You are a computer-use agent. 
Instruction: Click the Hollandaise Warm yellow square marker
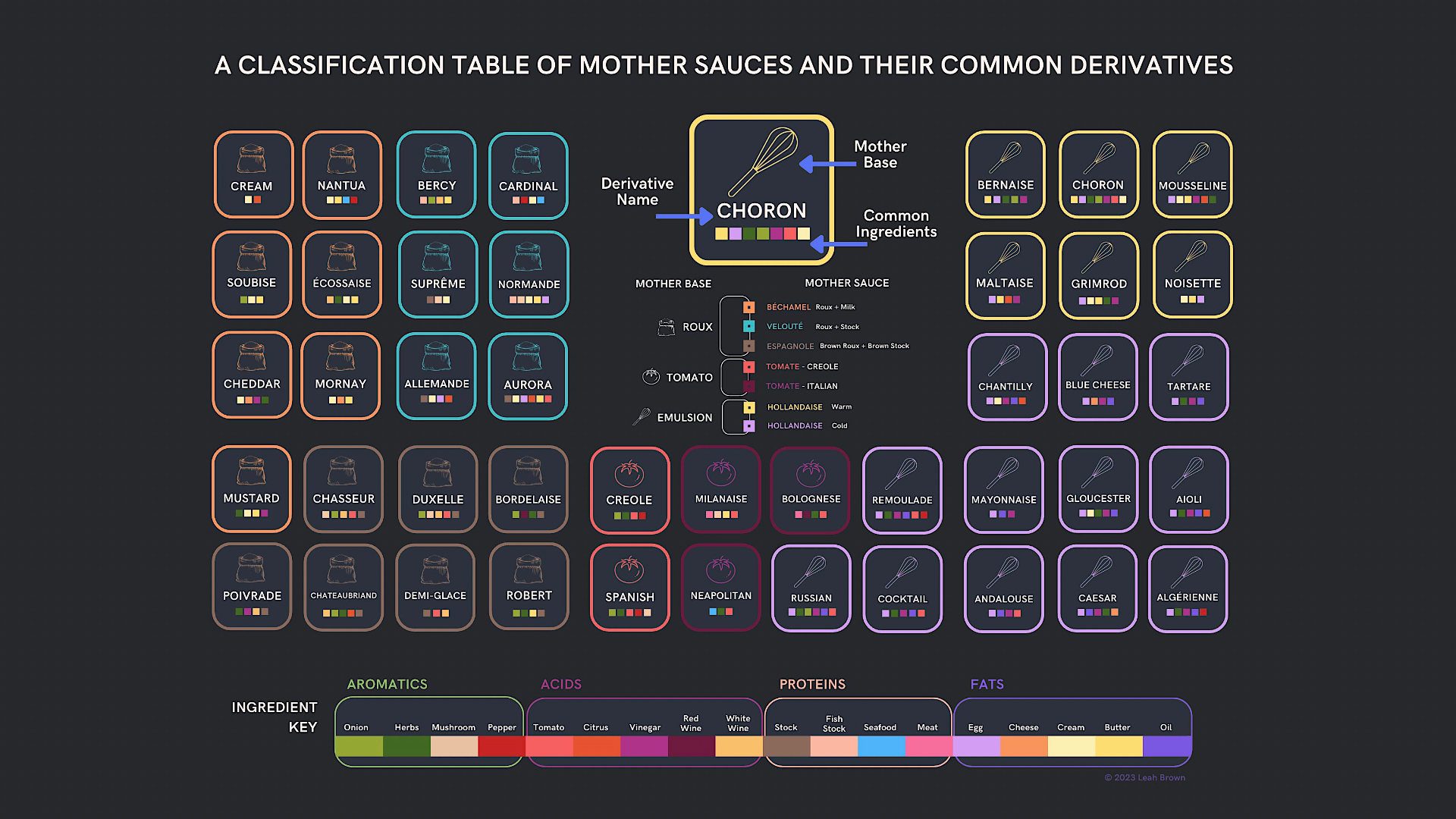pos(748,407)
